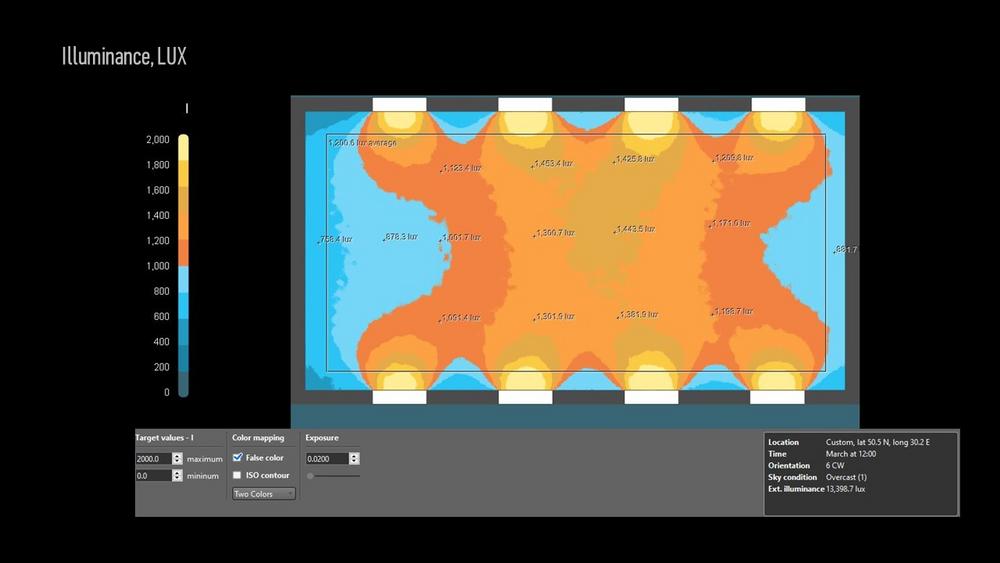The width and height of the screenshot is (1000, 563).
Task: Click the Exposure field stepper arrows
Action: (354, 458)
